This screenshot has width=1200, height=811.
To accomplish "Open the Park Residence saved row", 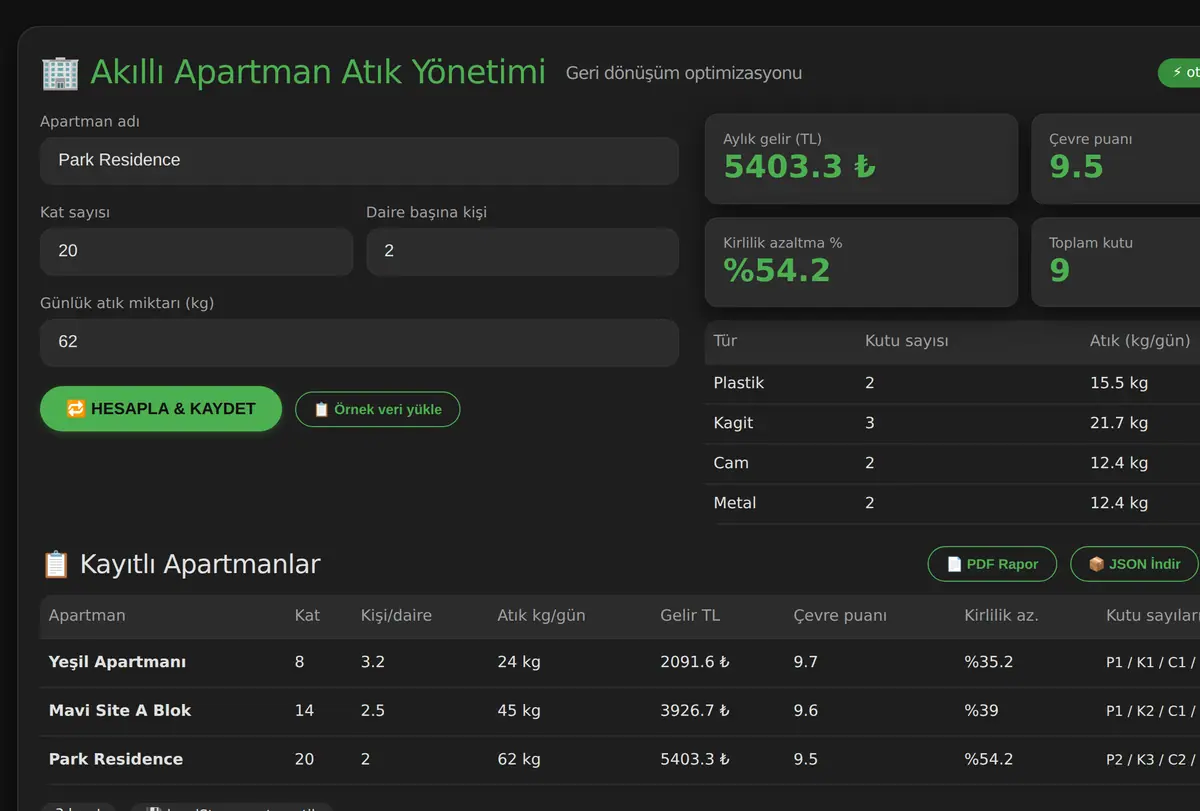I will tap(620, 759).
